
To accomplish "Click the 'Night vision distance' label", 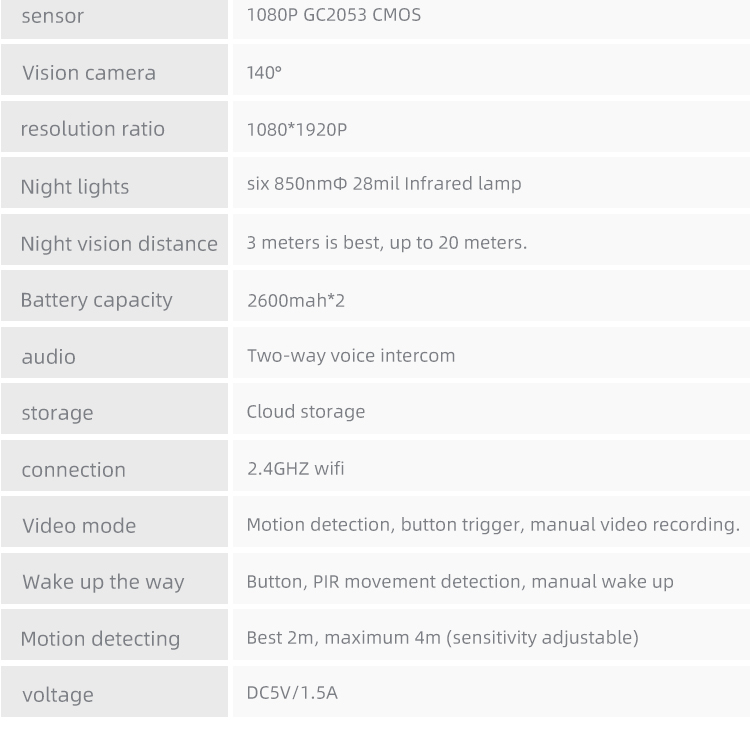I will (x=119, y=244).
